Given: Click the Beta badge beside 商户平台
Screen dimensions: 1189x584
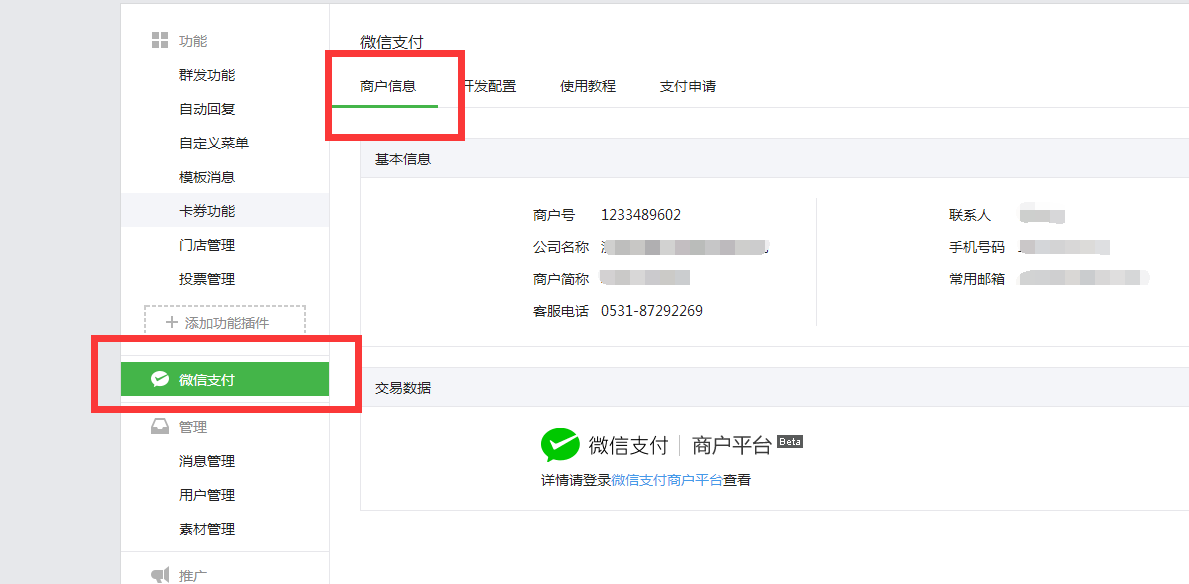Looking at the screenshot, I should click(790, 442).
